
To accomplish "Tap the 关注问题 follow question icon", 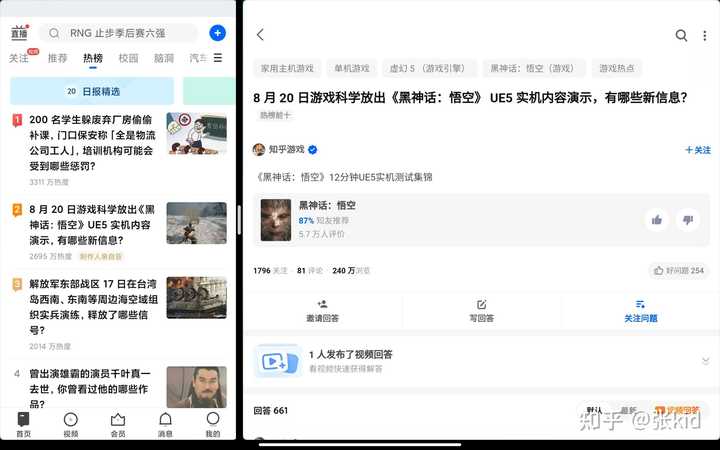I will tap(640, 304).
